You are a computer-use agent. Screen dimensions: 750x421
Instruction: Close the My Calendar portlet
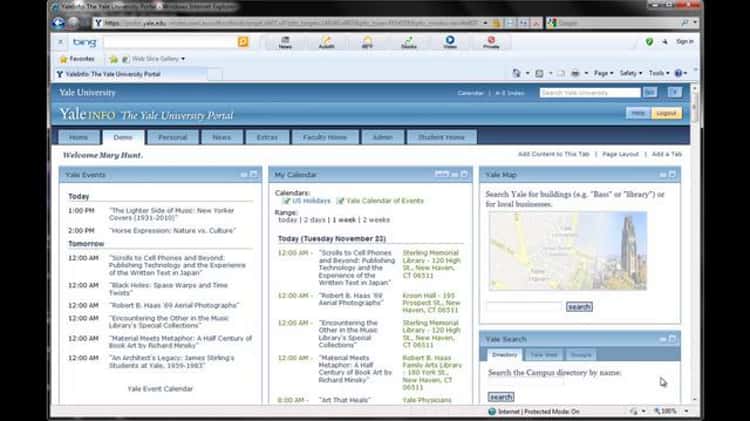click(x=464, y=175)
